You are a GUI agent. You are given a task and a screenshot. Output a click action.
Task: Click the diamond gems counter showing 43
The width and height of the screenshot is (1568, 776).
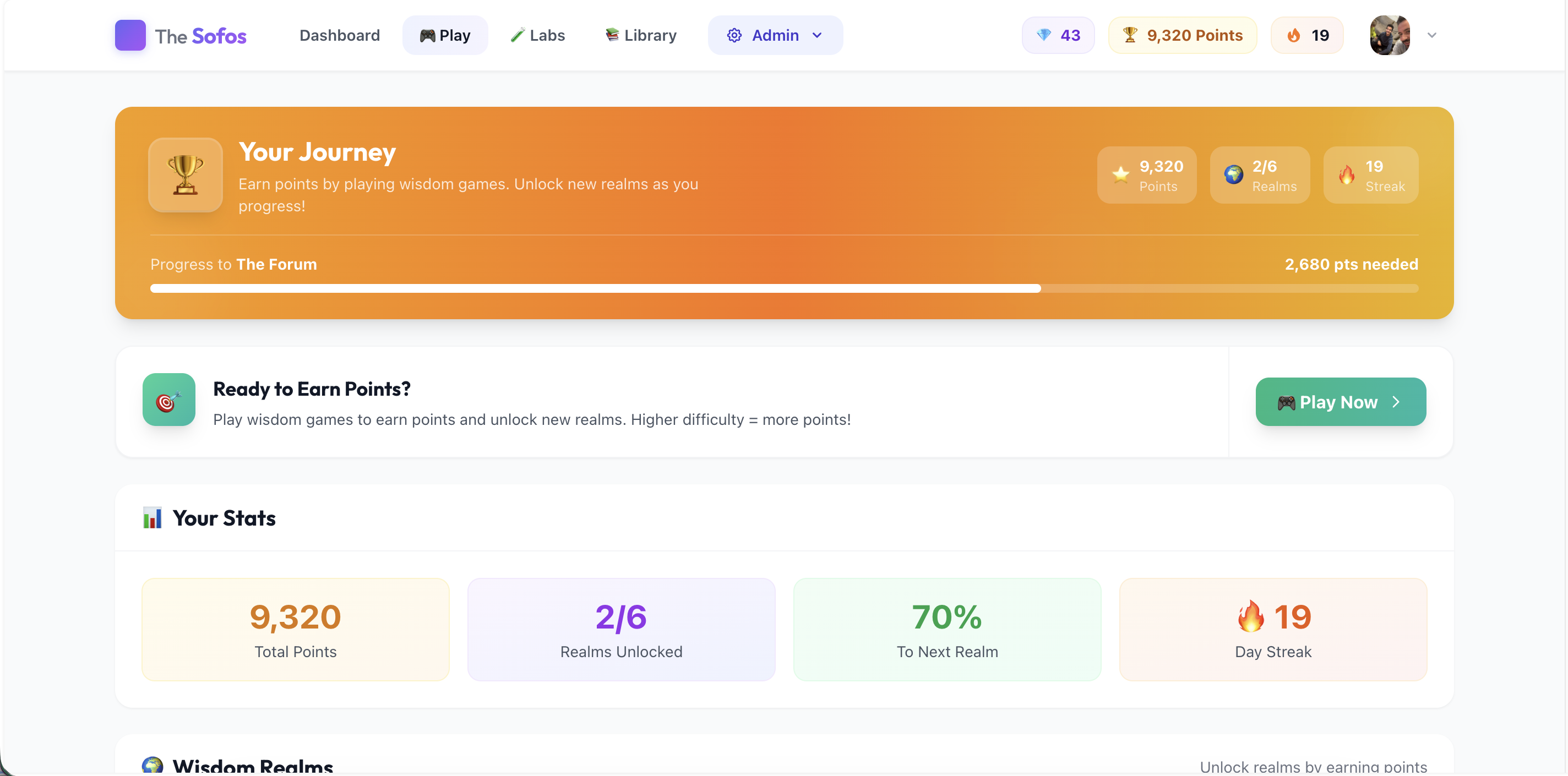pyautogui.click(x=1058, y=35)
